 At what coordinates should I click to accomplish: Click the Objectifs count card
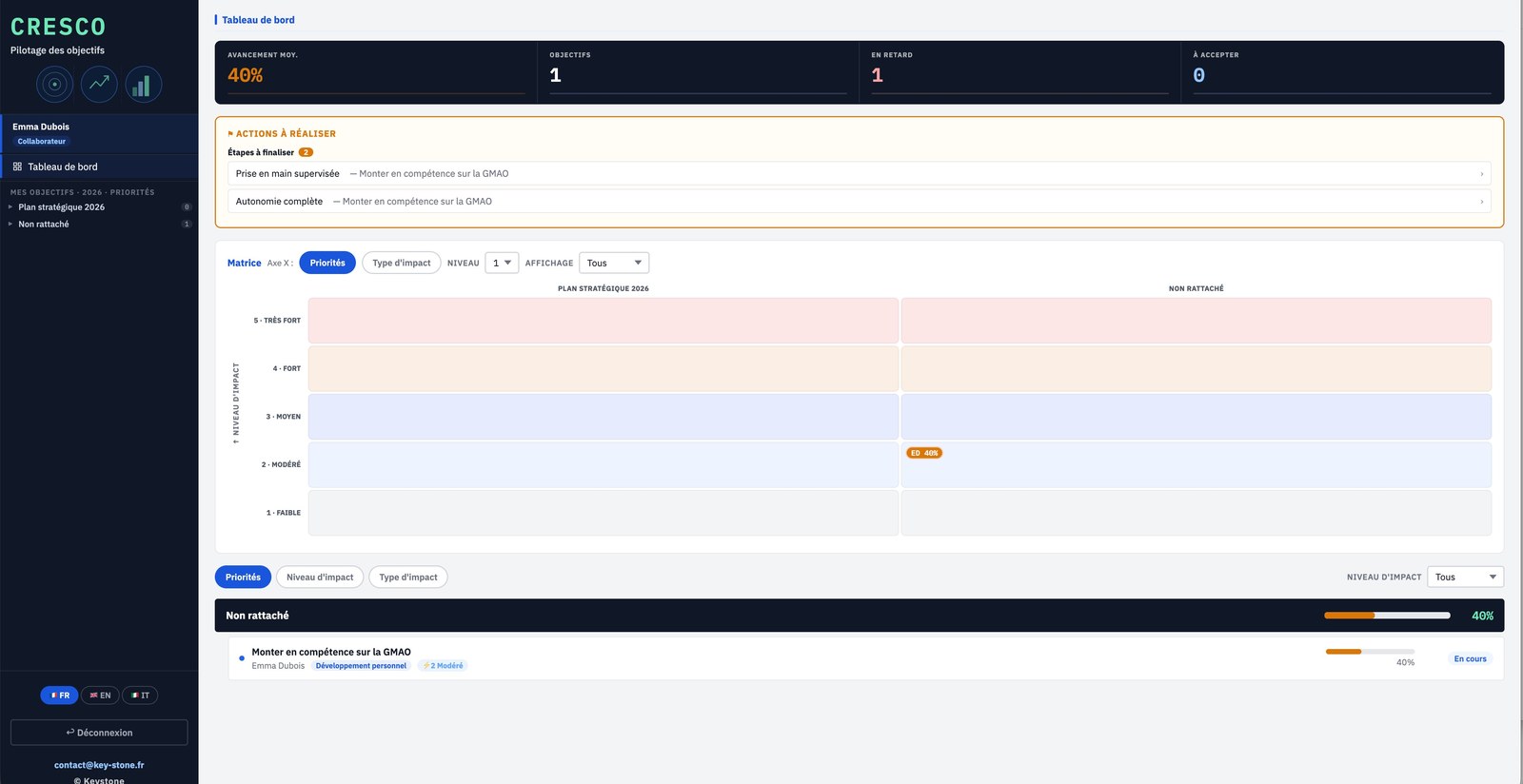698,72
